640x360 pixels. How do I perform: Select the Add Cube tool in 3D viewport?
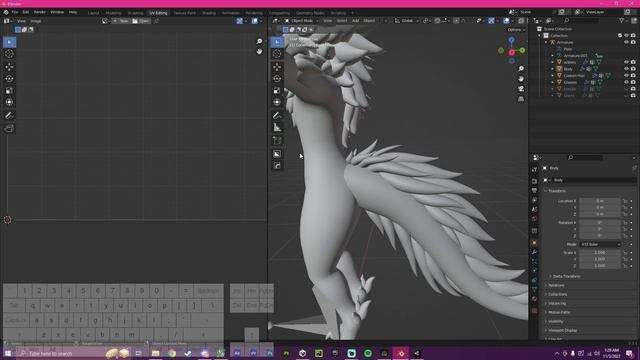pos(277,140)
